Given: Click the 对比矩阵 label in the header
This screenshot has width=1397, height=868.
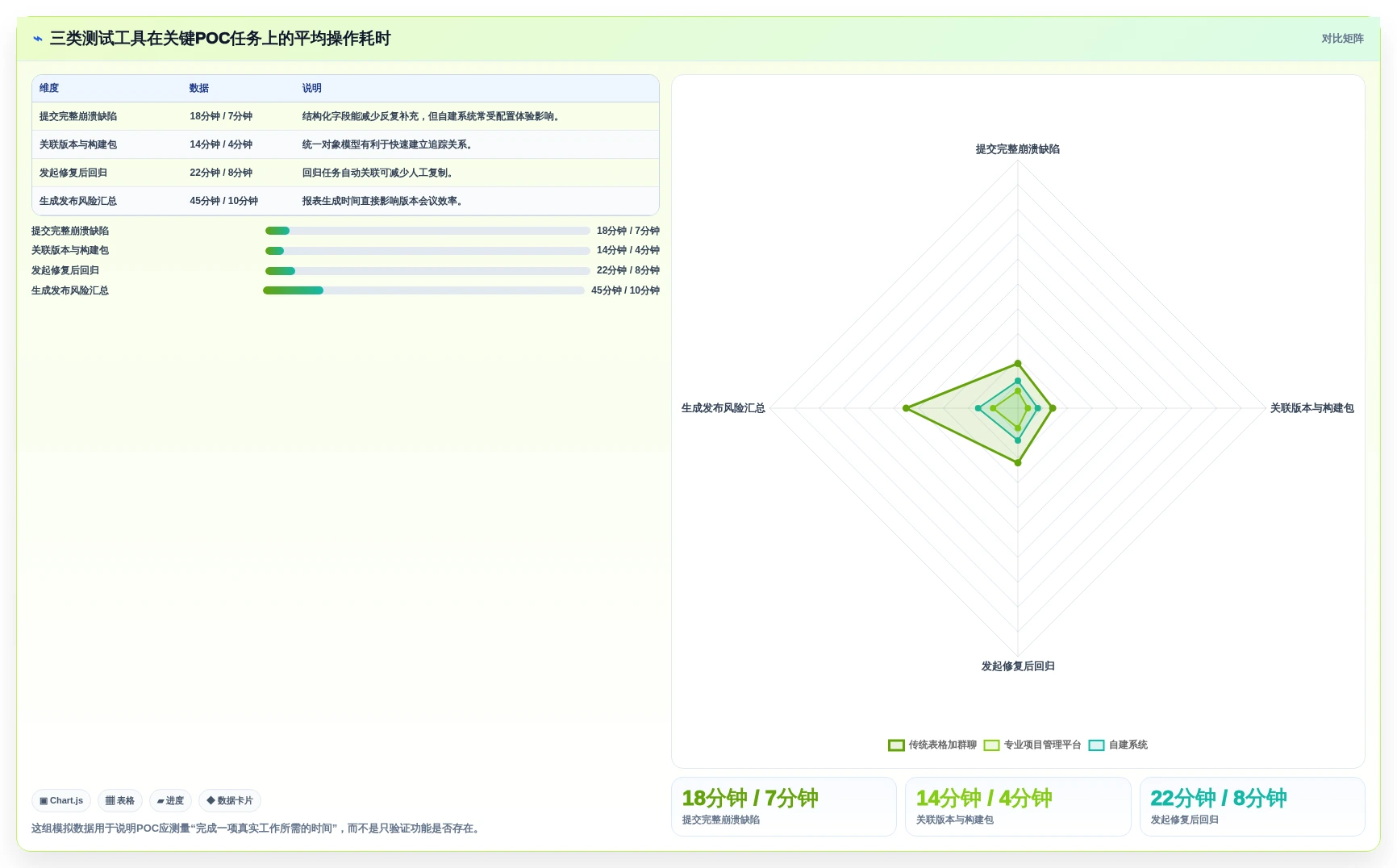Looking at the screenshot, I should click(1342, 39).
